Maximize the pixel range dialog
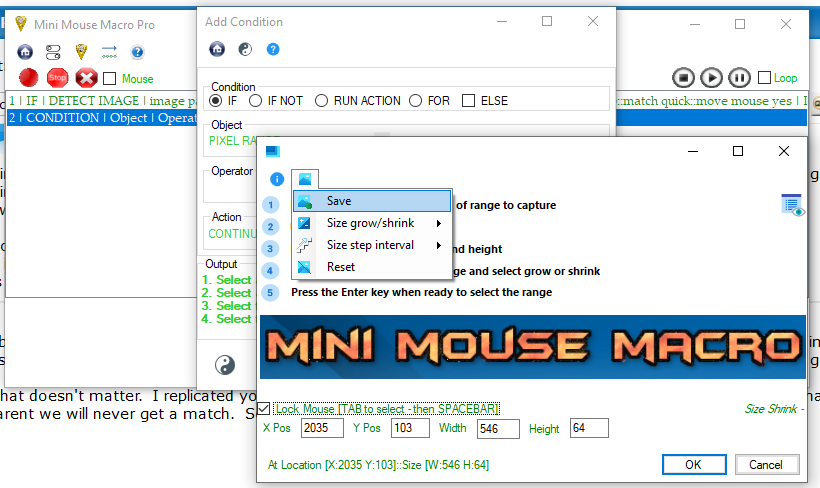Screen dimensions: 820x488 pyautogui.click(x=738, y=151)
